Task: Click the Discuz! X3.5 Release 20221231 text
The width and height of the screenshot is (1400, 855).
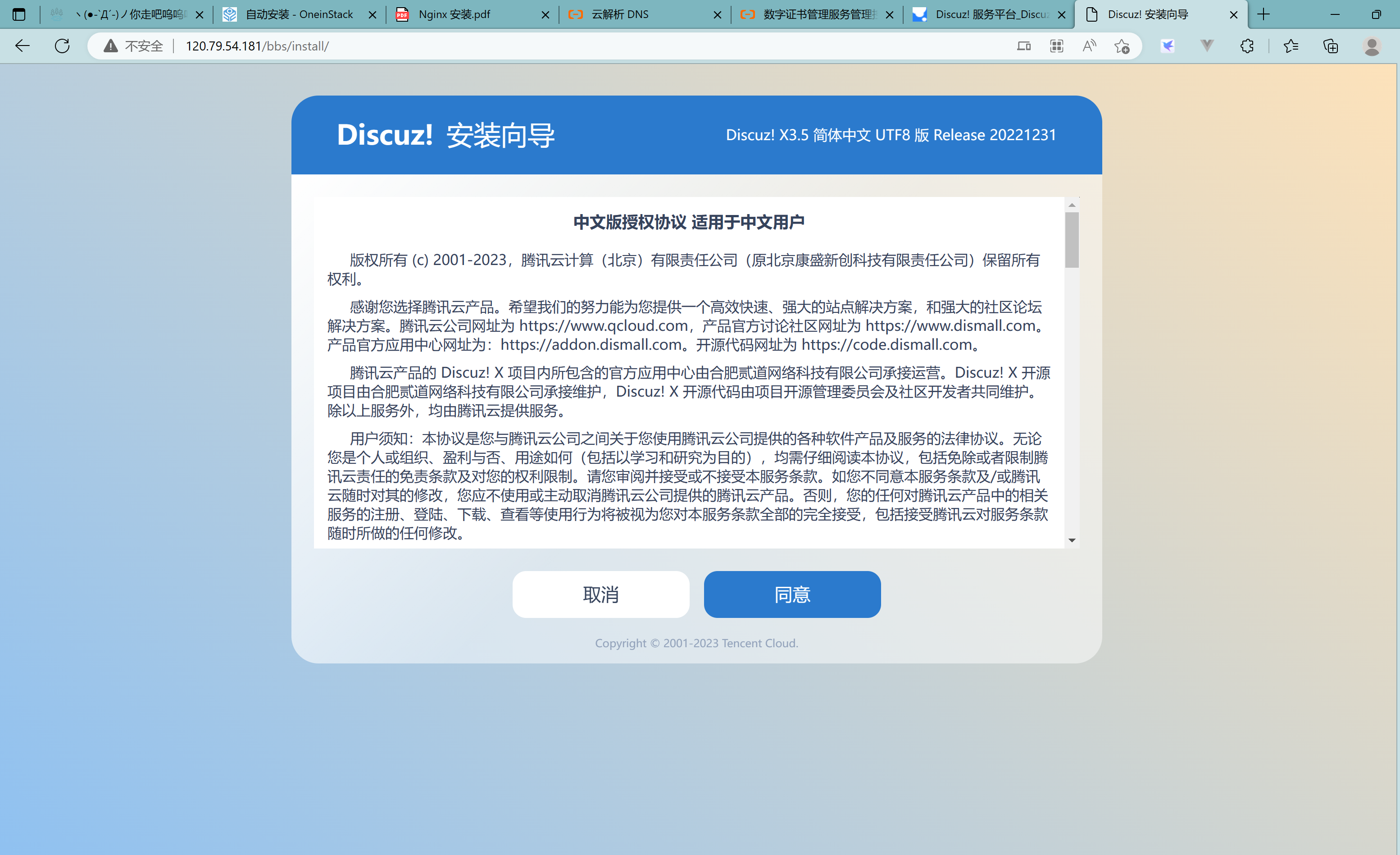Action: (891, 135)
